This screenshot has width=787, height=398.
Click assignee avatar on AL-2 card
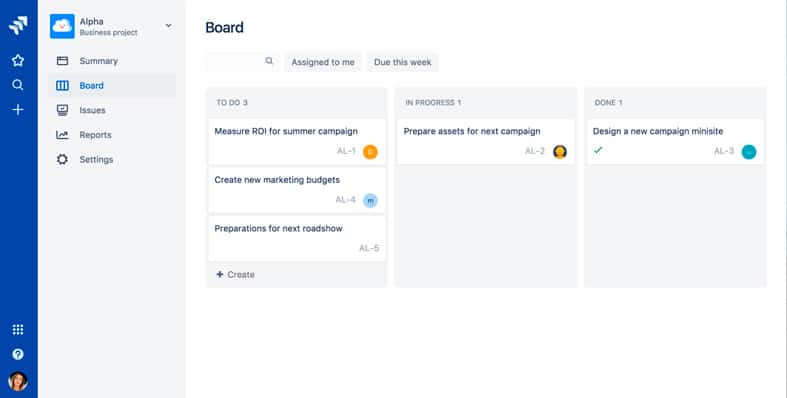pos(560,152)
